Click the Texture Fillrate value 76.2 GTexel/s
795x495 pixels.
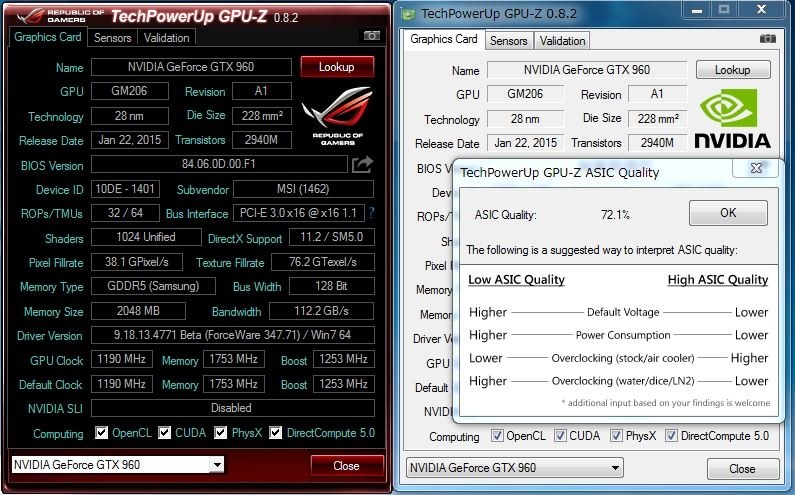click(x=323, y=262)
